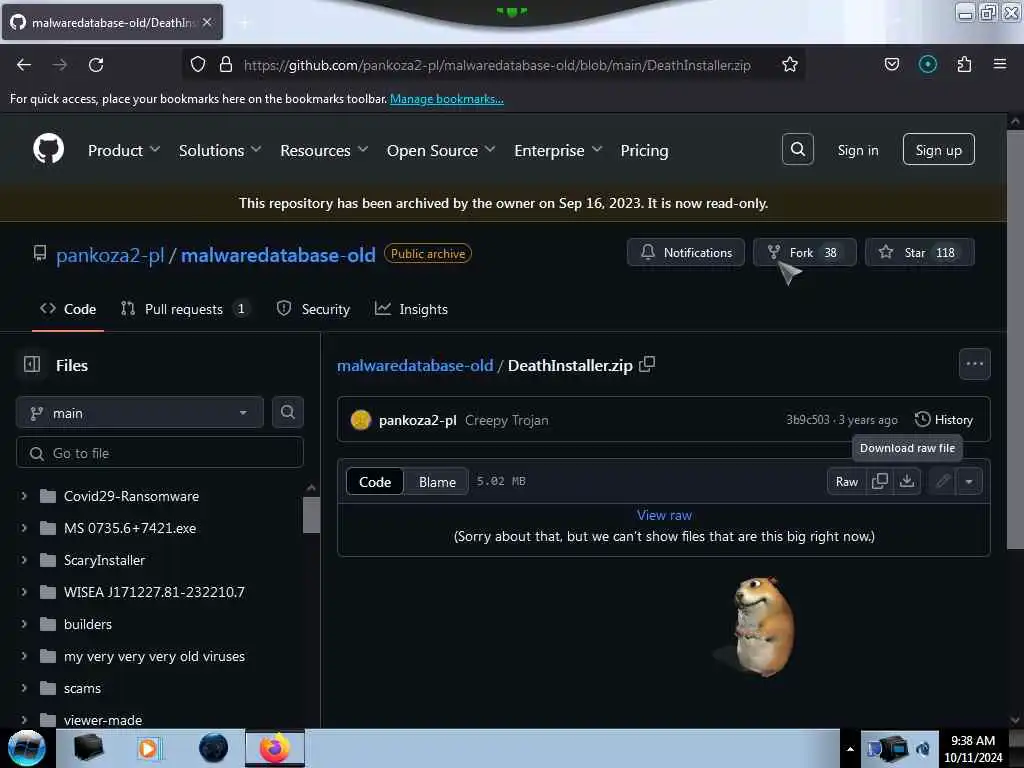Expand MS 0735.6+7421.exe folder
This screenshot has height=768, width=1024.
(x=24, y=528)
